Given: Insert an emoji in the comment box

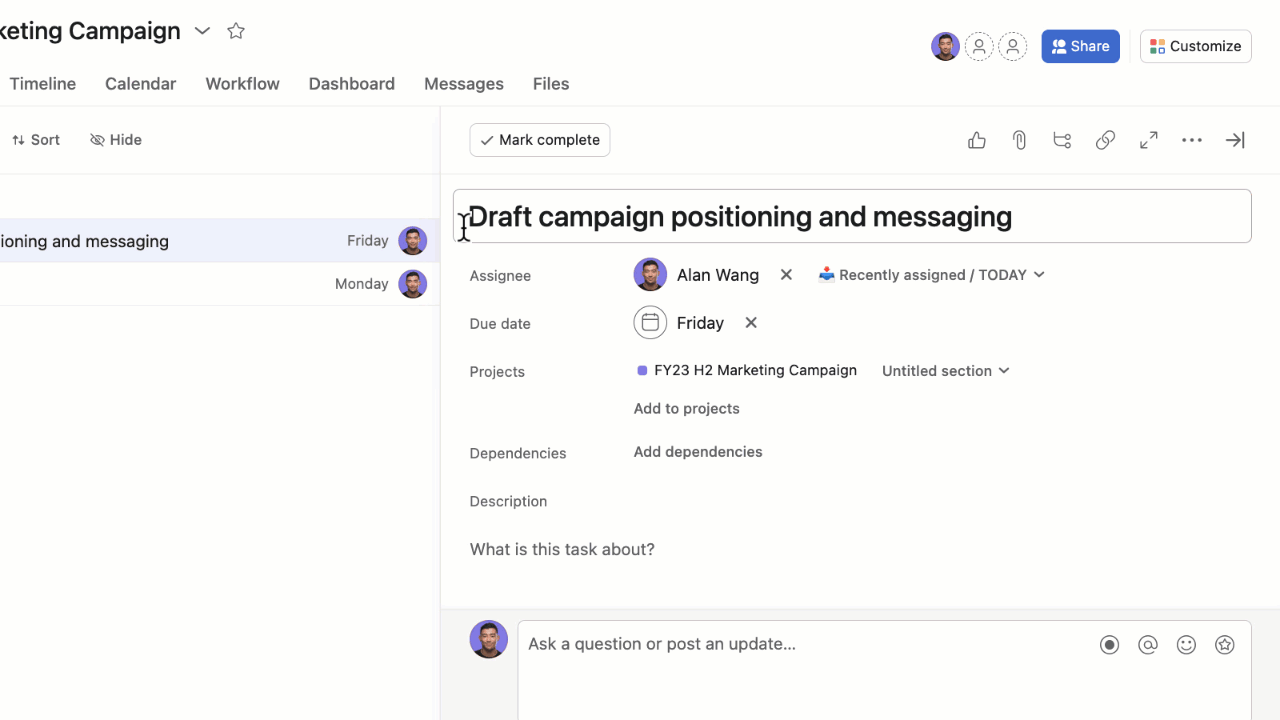Looking at the screenshot, I should (x=1186, y=645).
